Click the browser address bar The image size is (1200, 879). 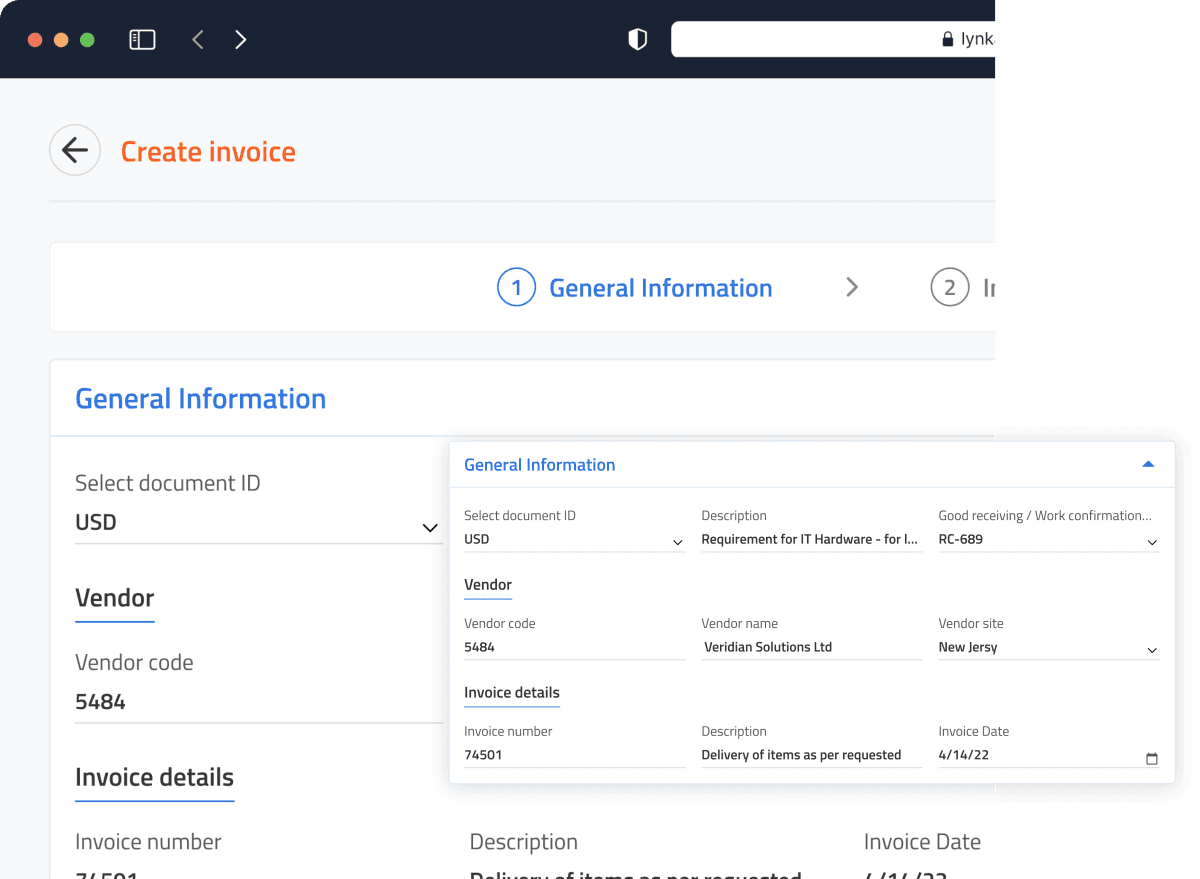pyautogui.click(x=833, y=40)
